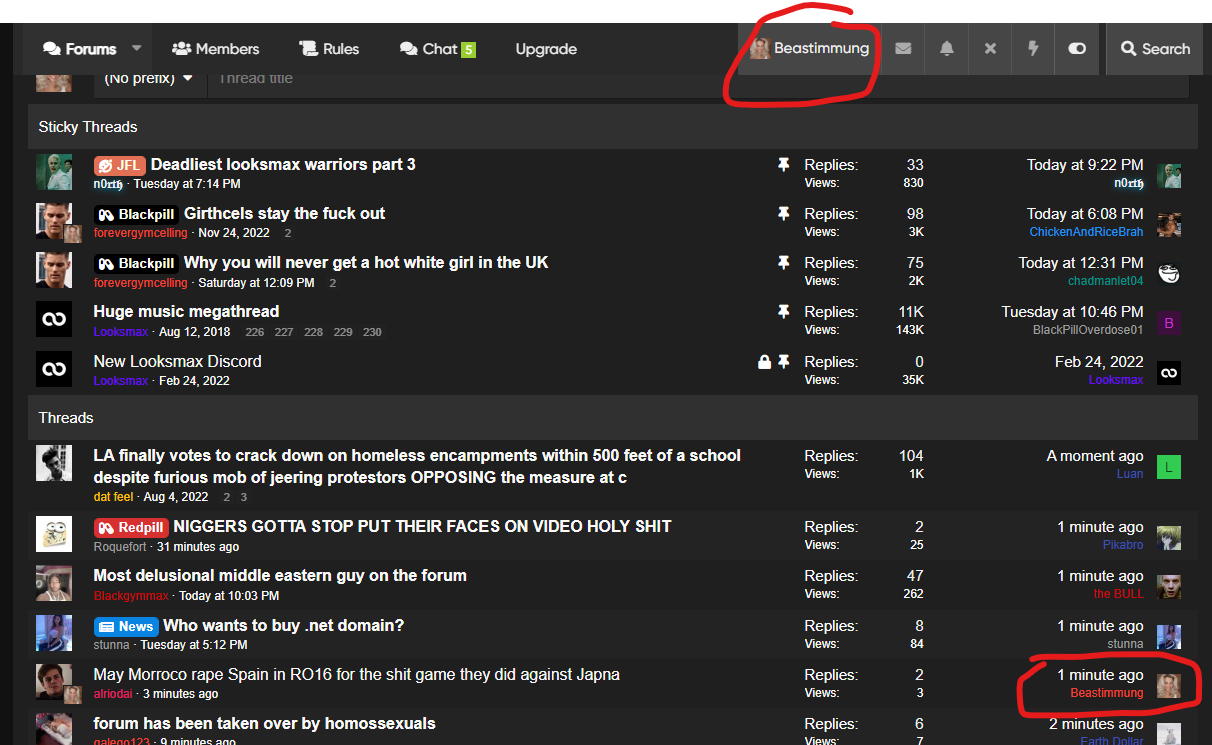Screen dimensions: 1212x745
Task: Click the Looksmax infinity avatar beside New Looksmax Discord
Action: pos(54,369)
